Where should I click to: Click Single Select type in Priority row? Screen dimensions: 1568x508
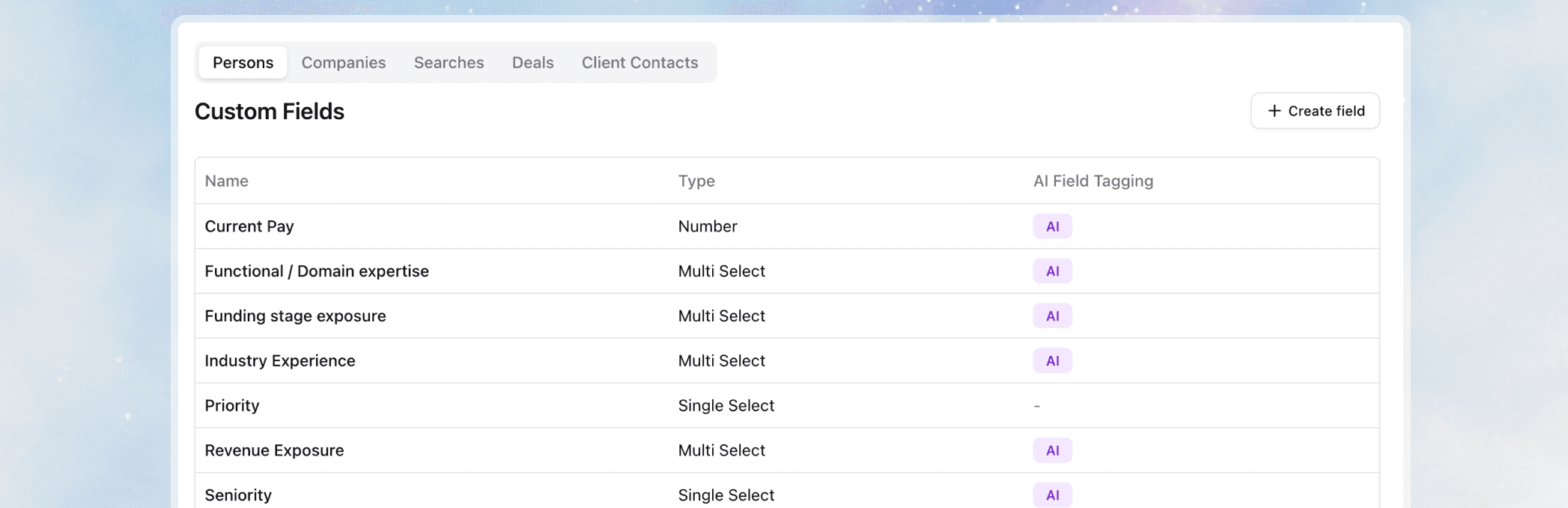pos(726,405)
